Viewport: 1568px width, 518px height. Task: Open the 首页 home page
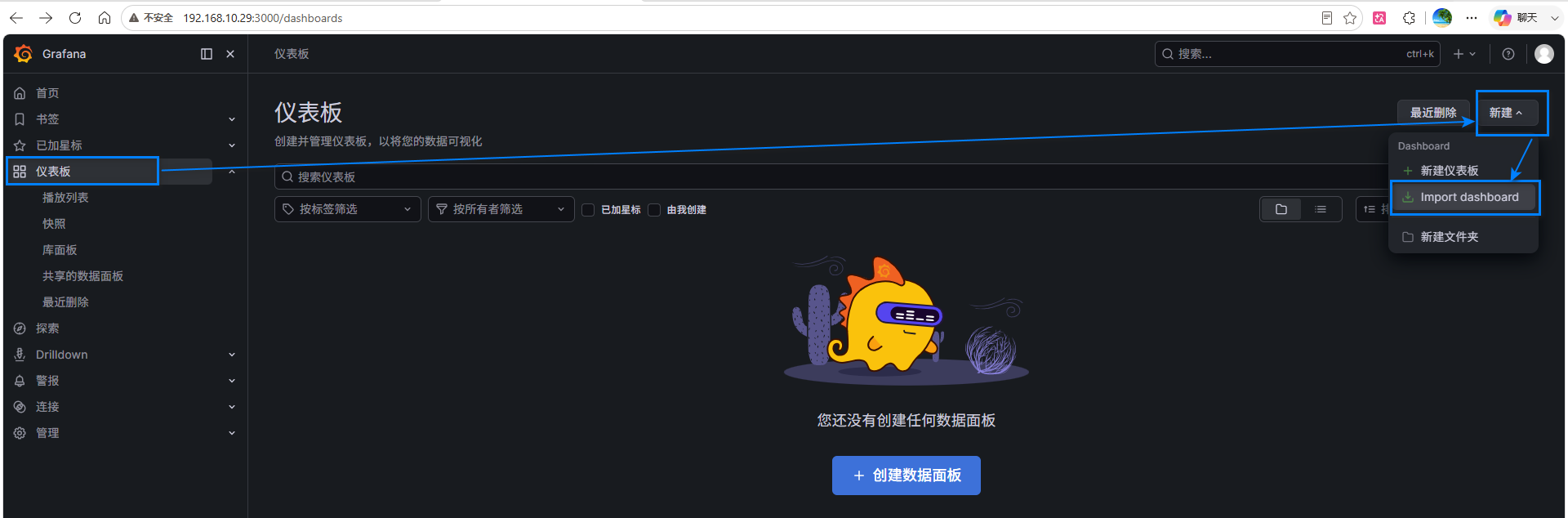pos(47,93)
